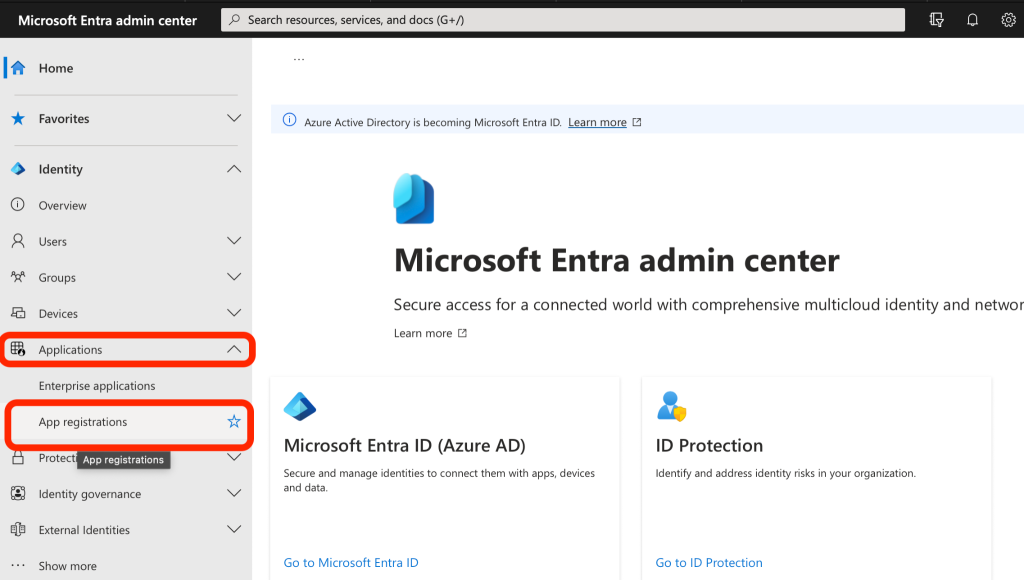Click the search magnifier icon
The height and width of the screenshot is (580, 1024).
(x=234, y=20)
